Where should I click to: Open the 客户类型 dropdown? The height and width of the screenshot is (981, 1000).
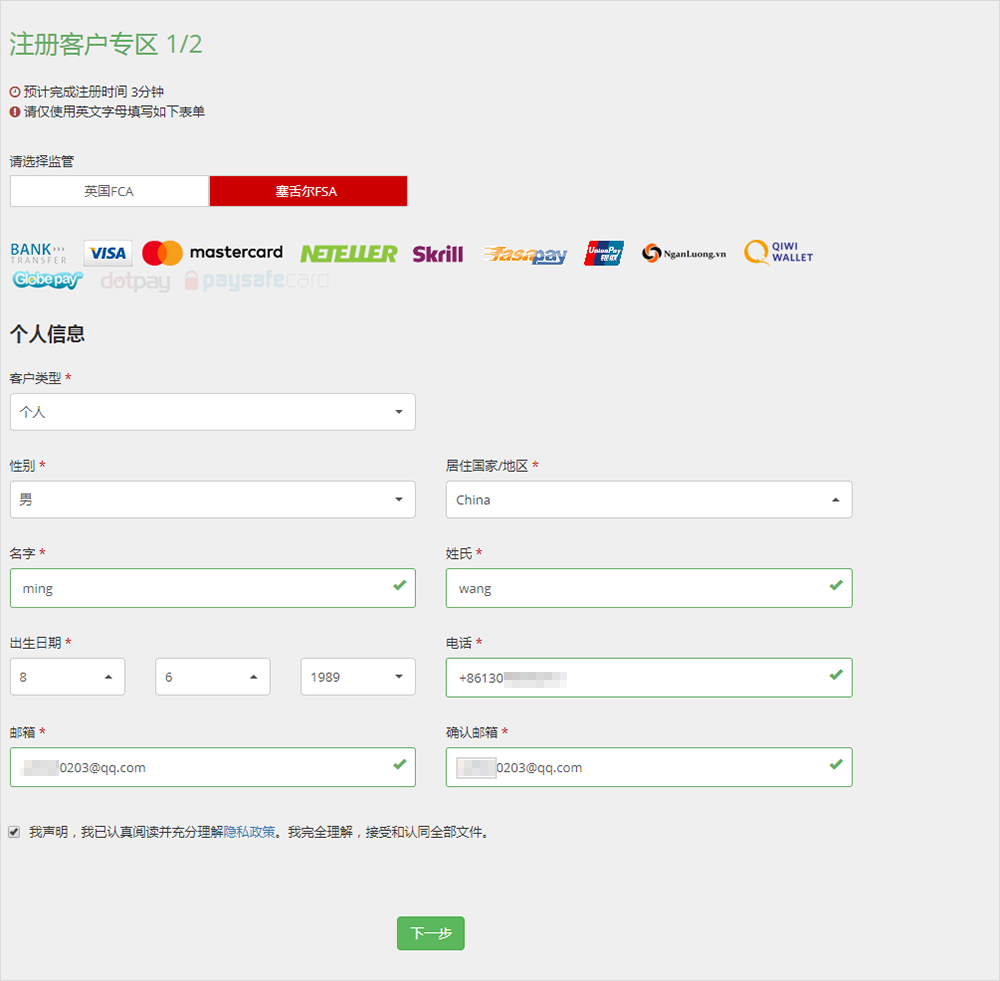point(212,412)
